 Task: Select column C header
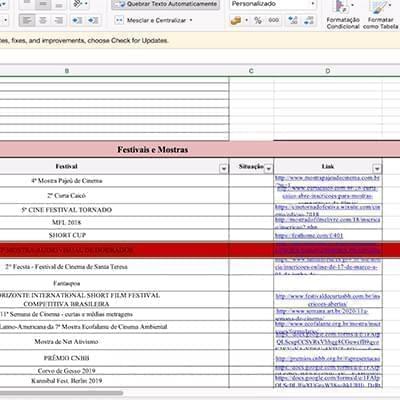coord(251,71)
